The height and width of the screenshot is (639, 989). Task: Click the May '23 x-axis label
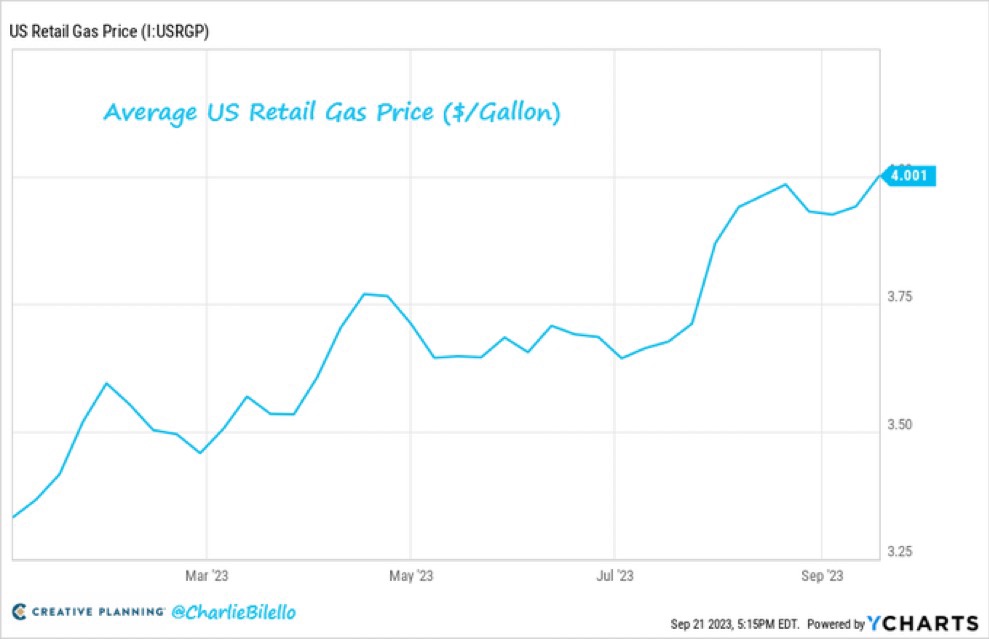pyautogui.click(x=411, y=576)
